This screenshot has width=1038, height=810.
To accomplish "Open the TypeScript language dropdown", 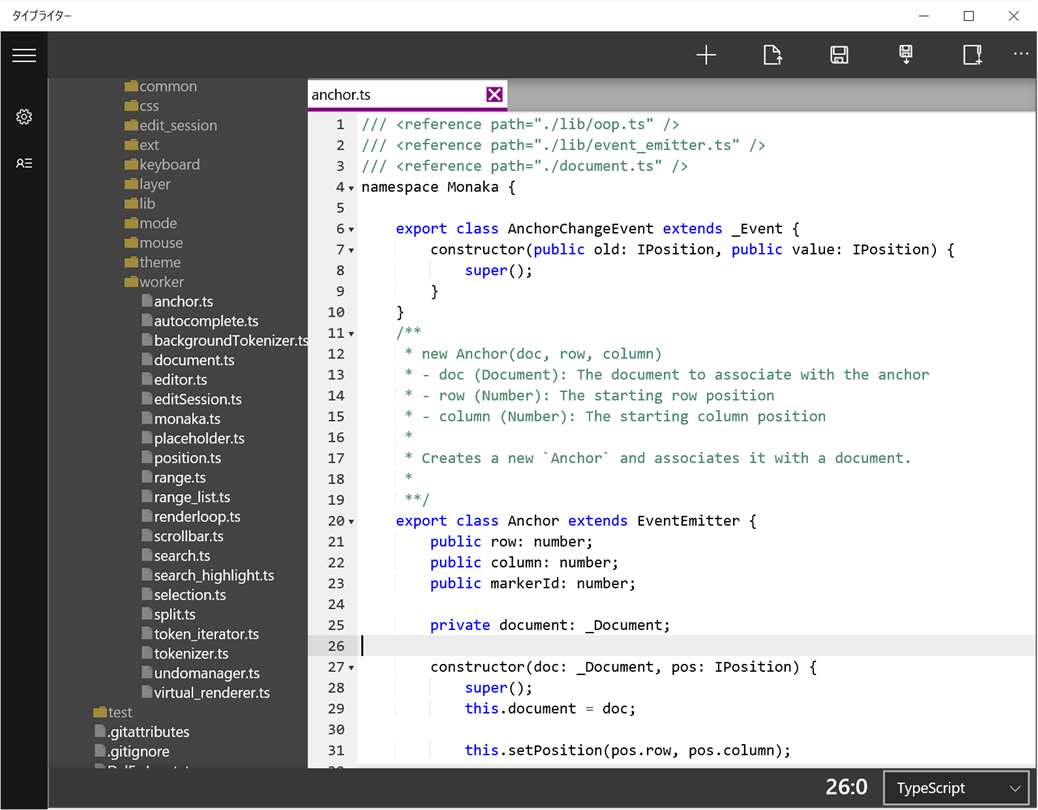I will pyautogui.click(x=956, y=788).
